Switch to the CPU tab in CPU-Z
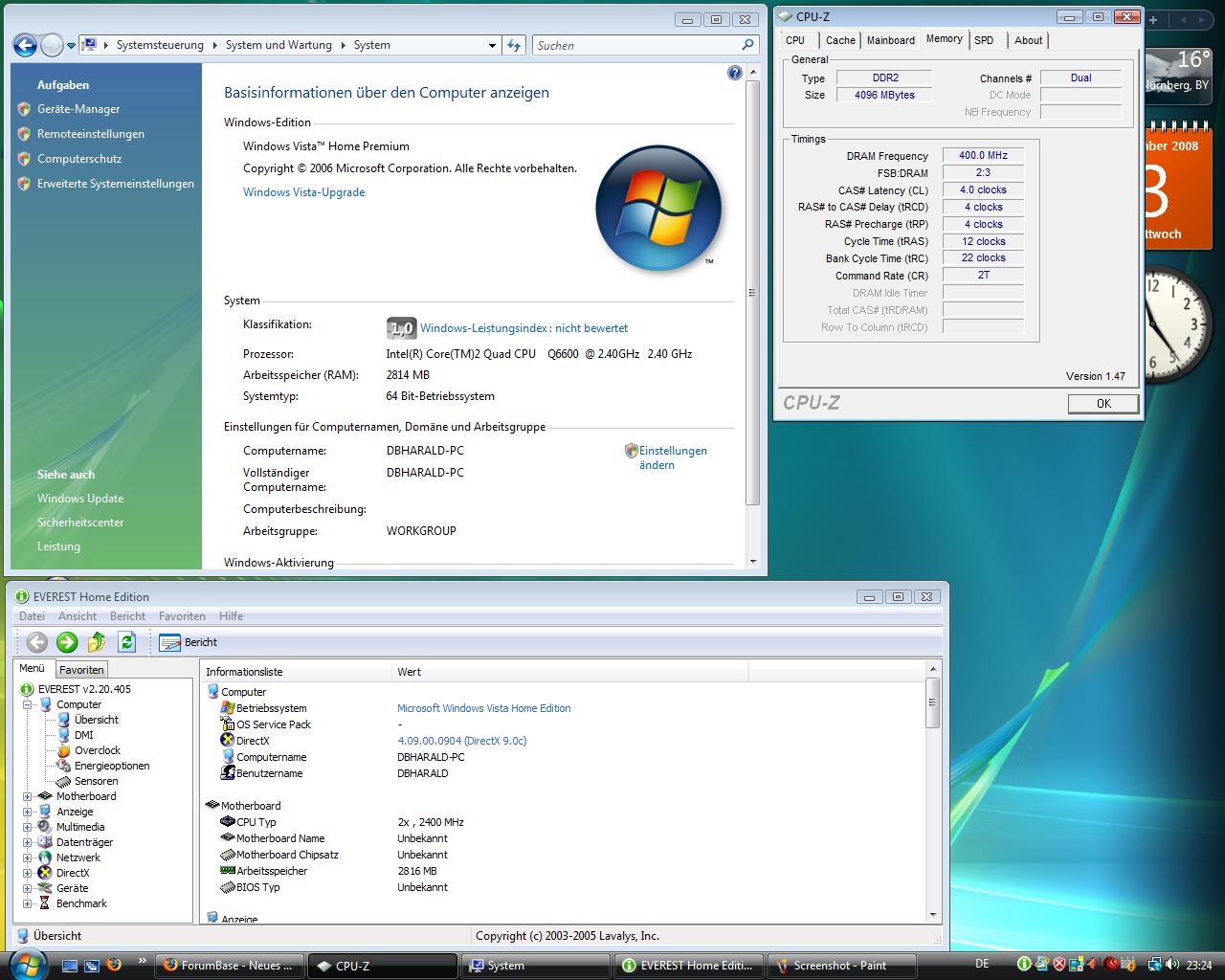 tap(795, 40)
